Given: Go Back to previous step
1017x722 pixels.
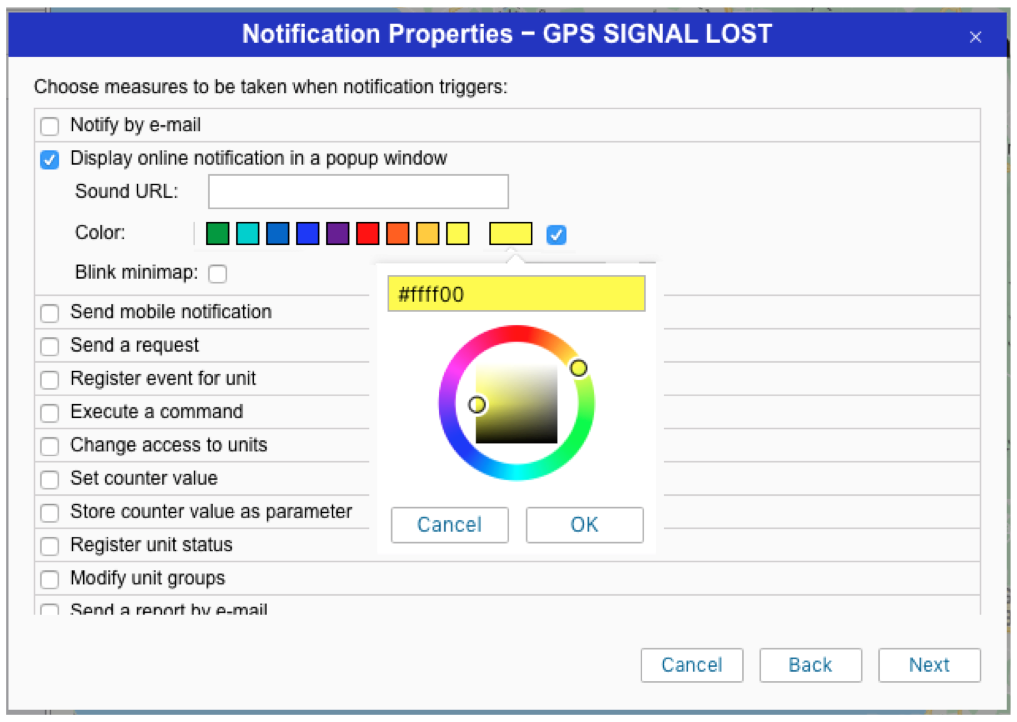Looking at the screenshot, I should click(x=810, y=665).
